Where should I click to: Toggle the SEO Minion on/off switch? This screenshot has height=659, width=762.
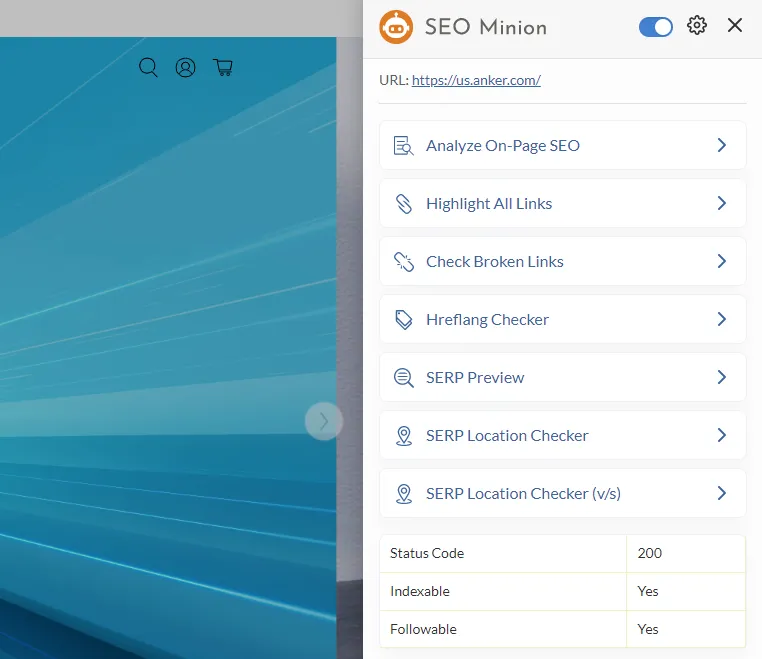pyautogui.click(x=656, y=27)
